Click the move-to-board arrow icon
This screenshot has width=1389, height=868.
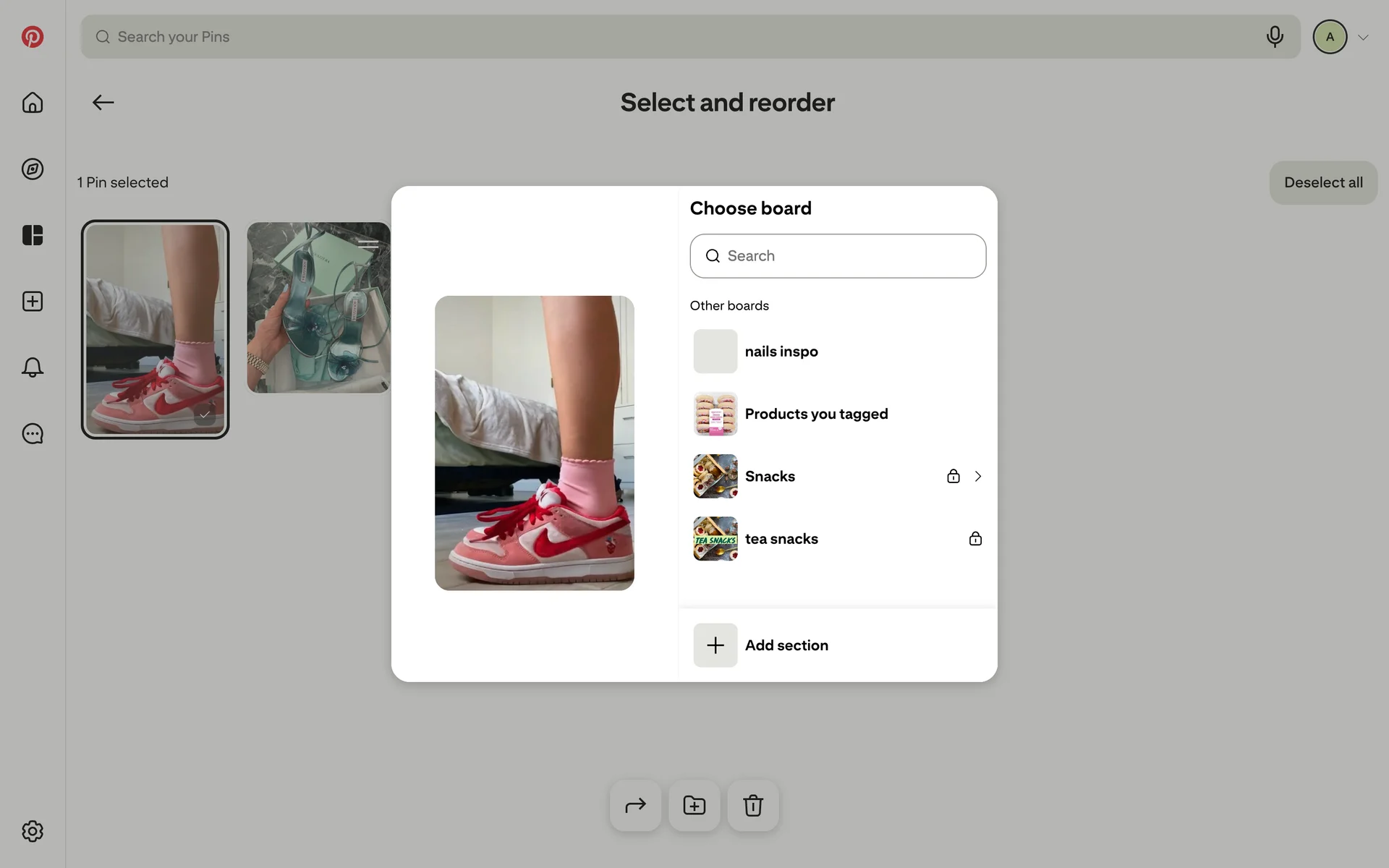635,806
